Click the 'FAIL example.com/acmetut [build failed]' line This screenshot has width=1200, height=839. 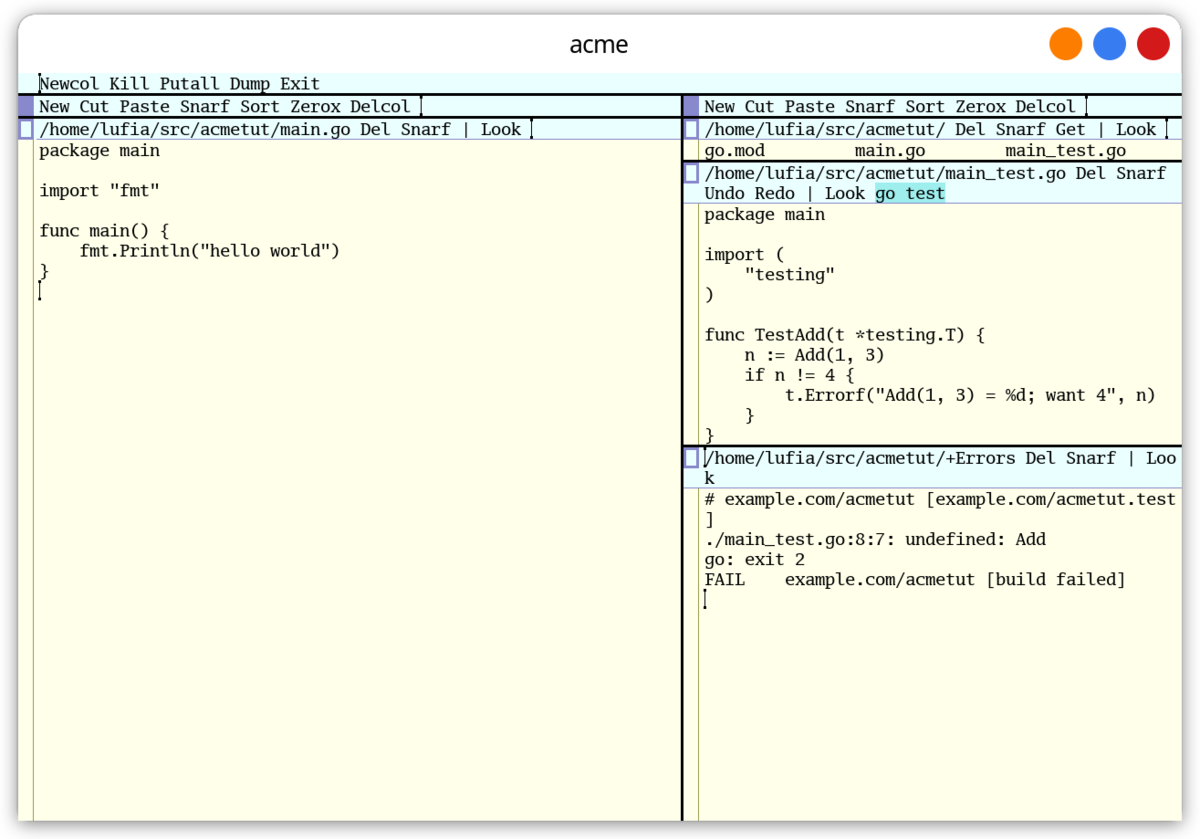point(915,580)
